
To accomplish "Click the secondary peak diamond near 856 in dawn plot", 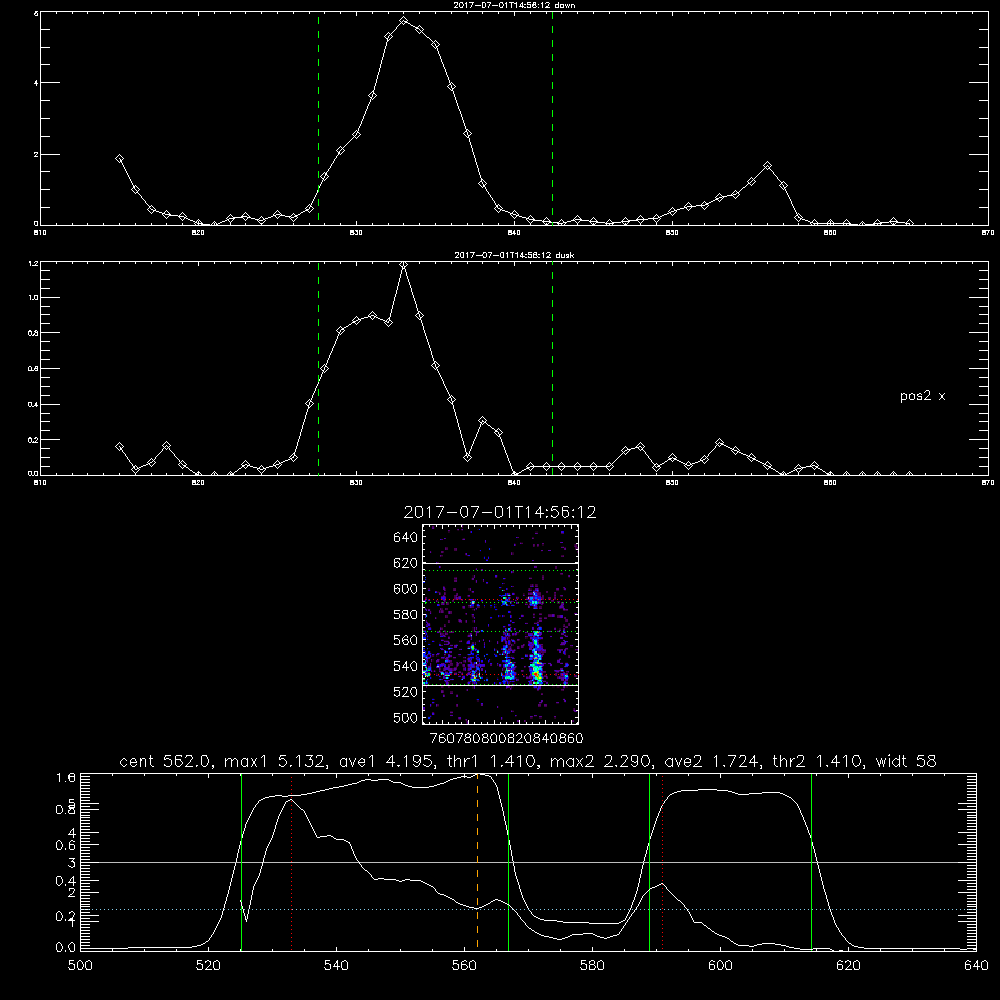I will 767,166.
